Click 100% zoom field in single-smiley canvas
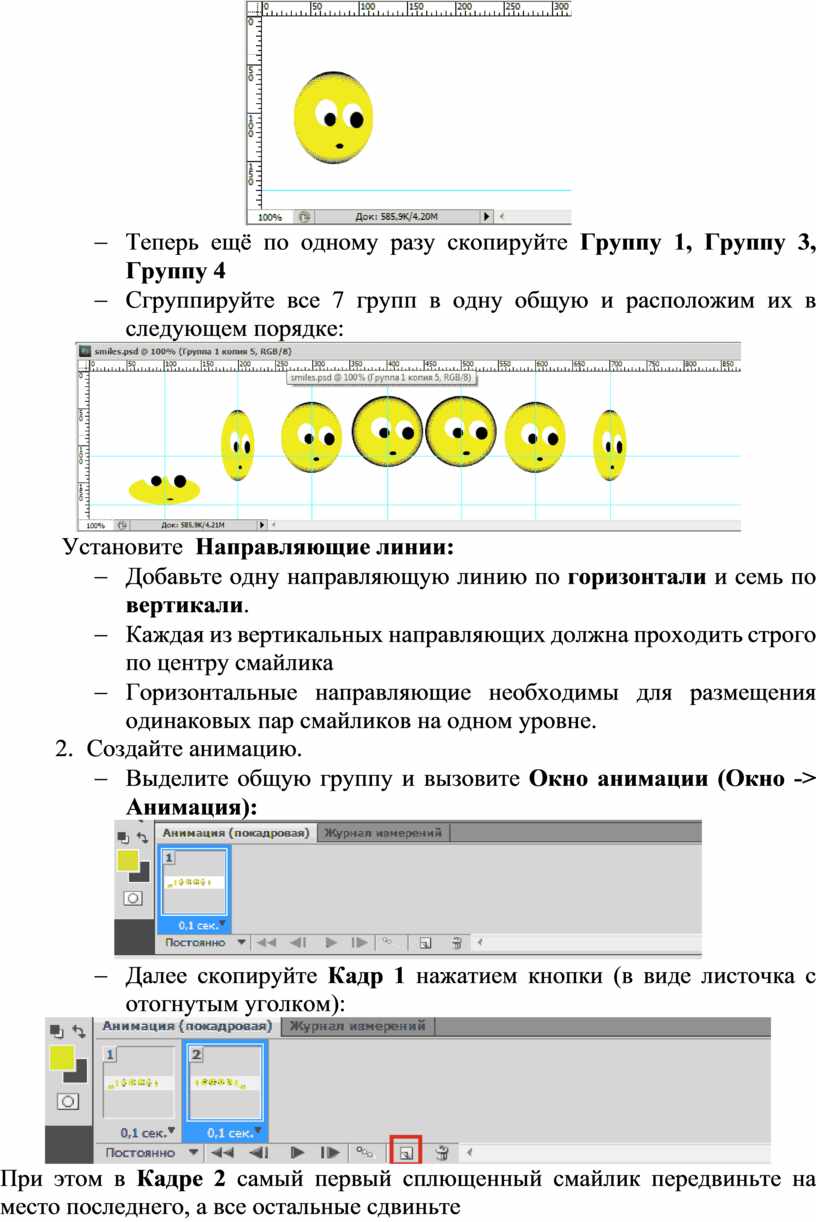816x1222 pixels. (271, 216)
